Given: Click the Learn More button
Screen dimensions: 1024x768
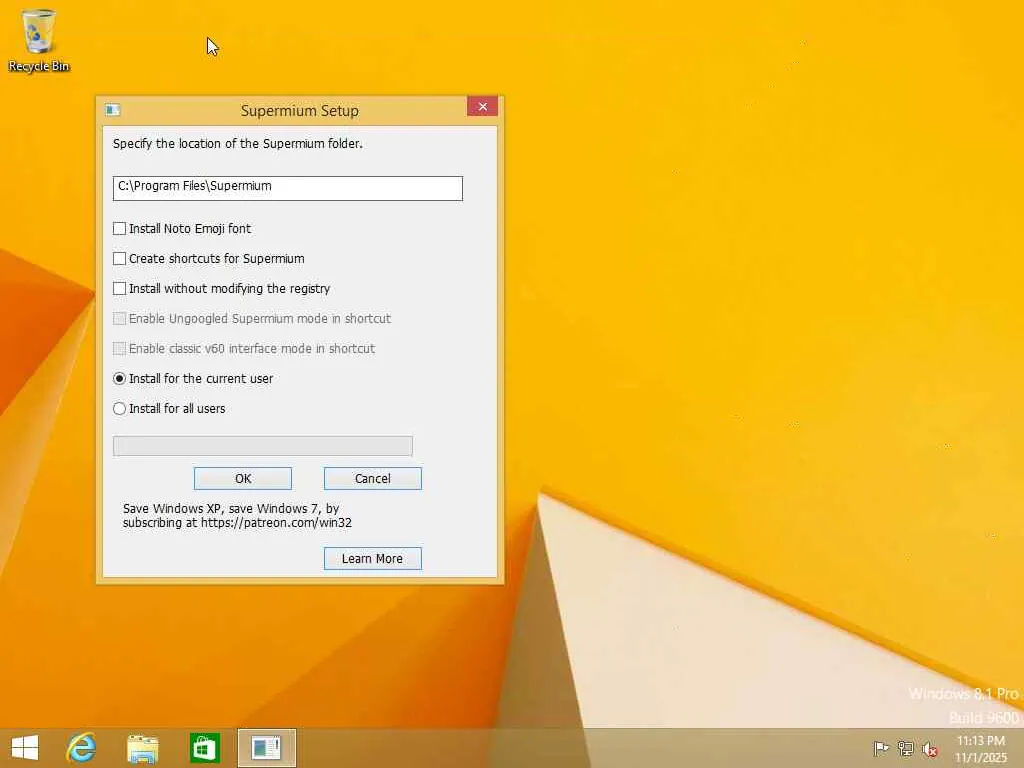Looking at the screenshot, I should pyautogui.click(x=373, y=558).
